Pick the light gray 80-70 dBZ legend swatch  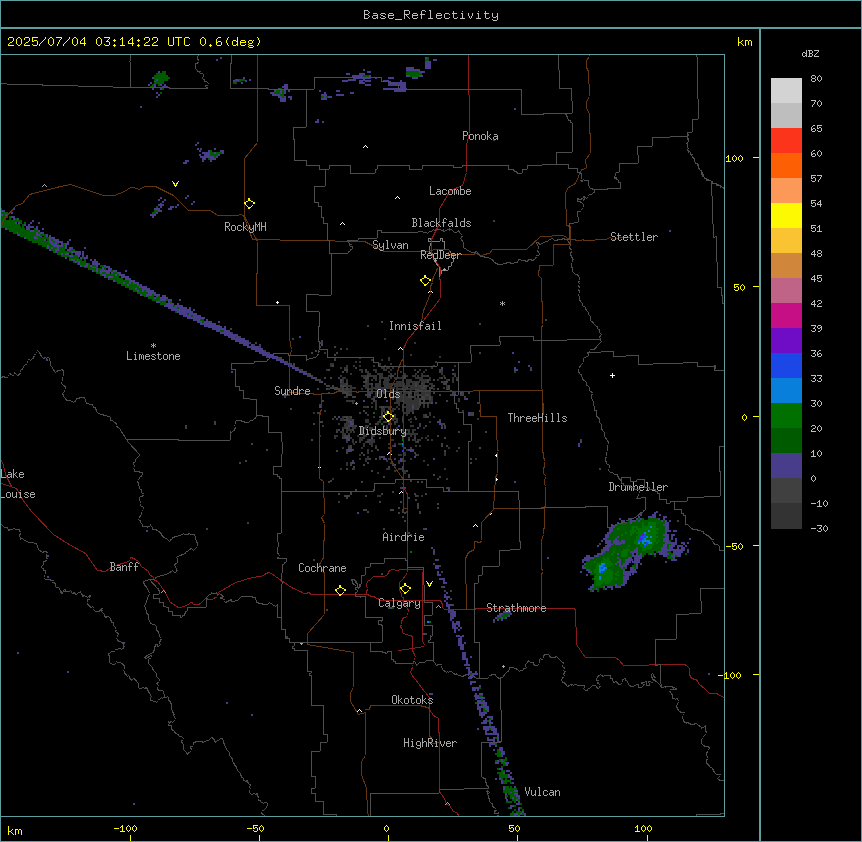786,90
